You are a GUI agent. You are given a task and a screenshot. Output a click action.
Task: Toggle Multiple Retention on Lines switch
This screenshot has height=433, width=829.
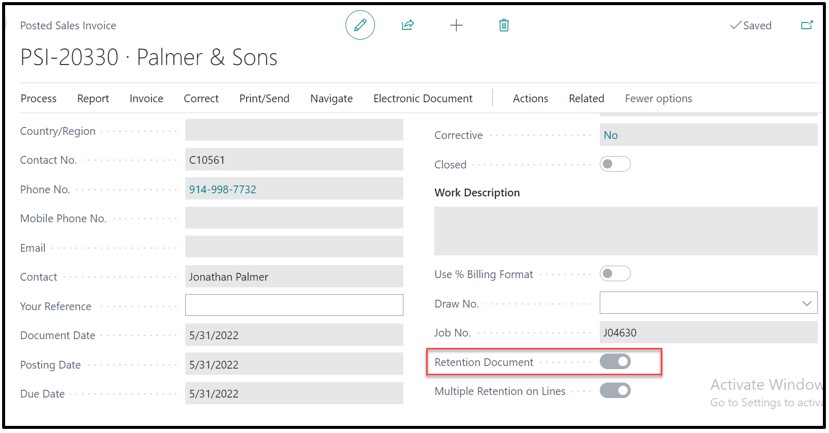(x=615, y=391)
